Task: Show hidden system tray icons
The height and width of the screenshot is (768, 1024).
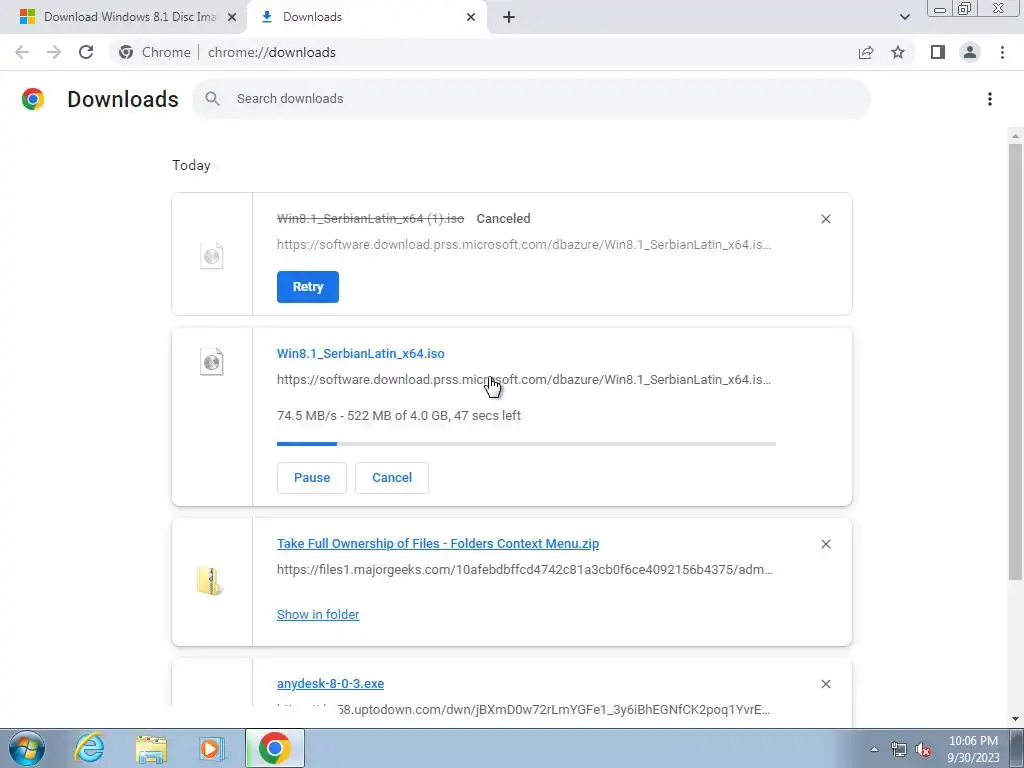Action: (x=874, y=749)
